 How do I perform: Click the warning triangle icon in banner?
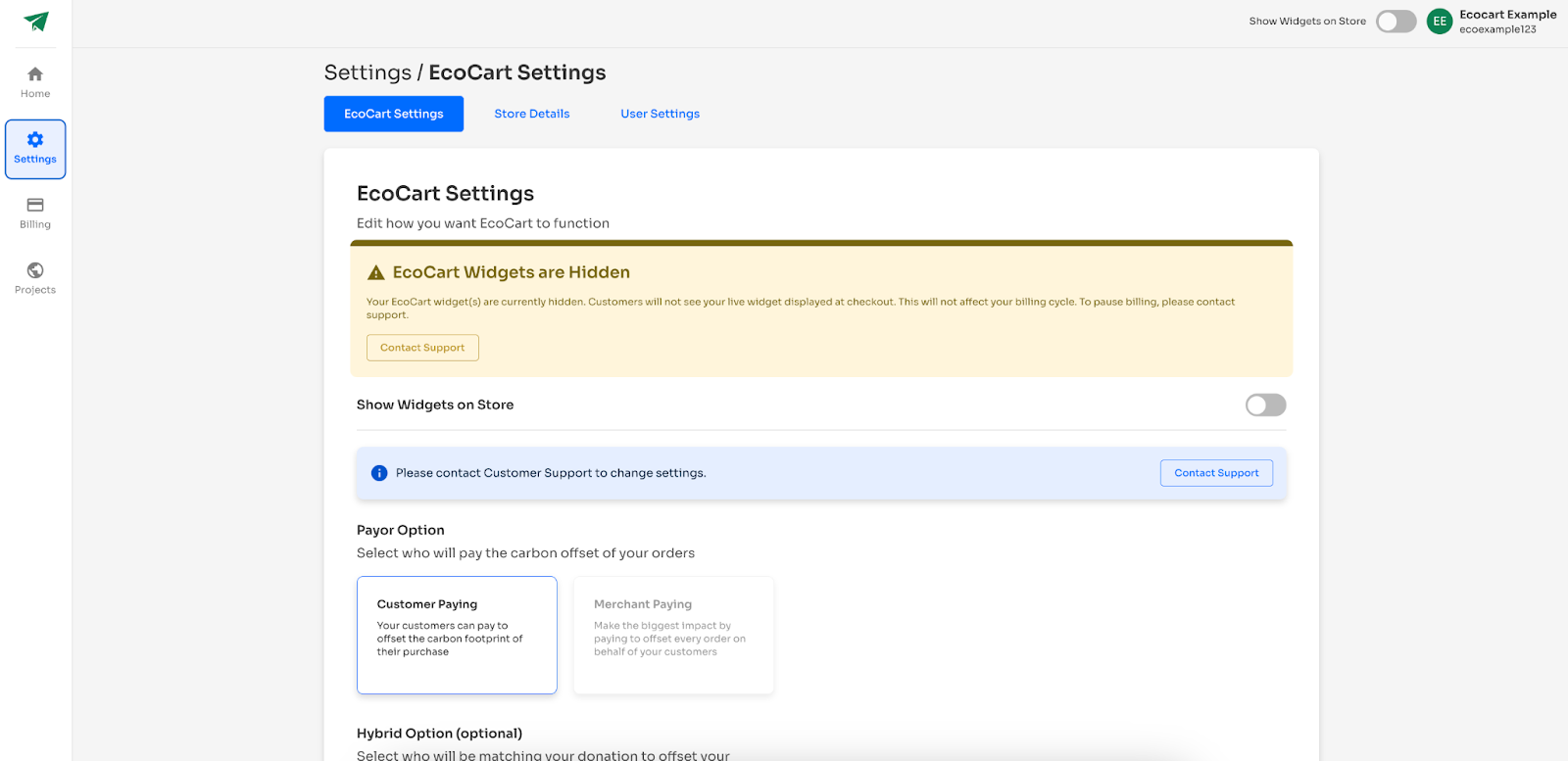(x=375, y=273)
